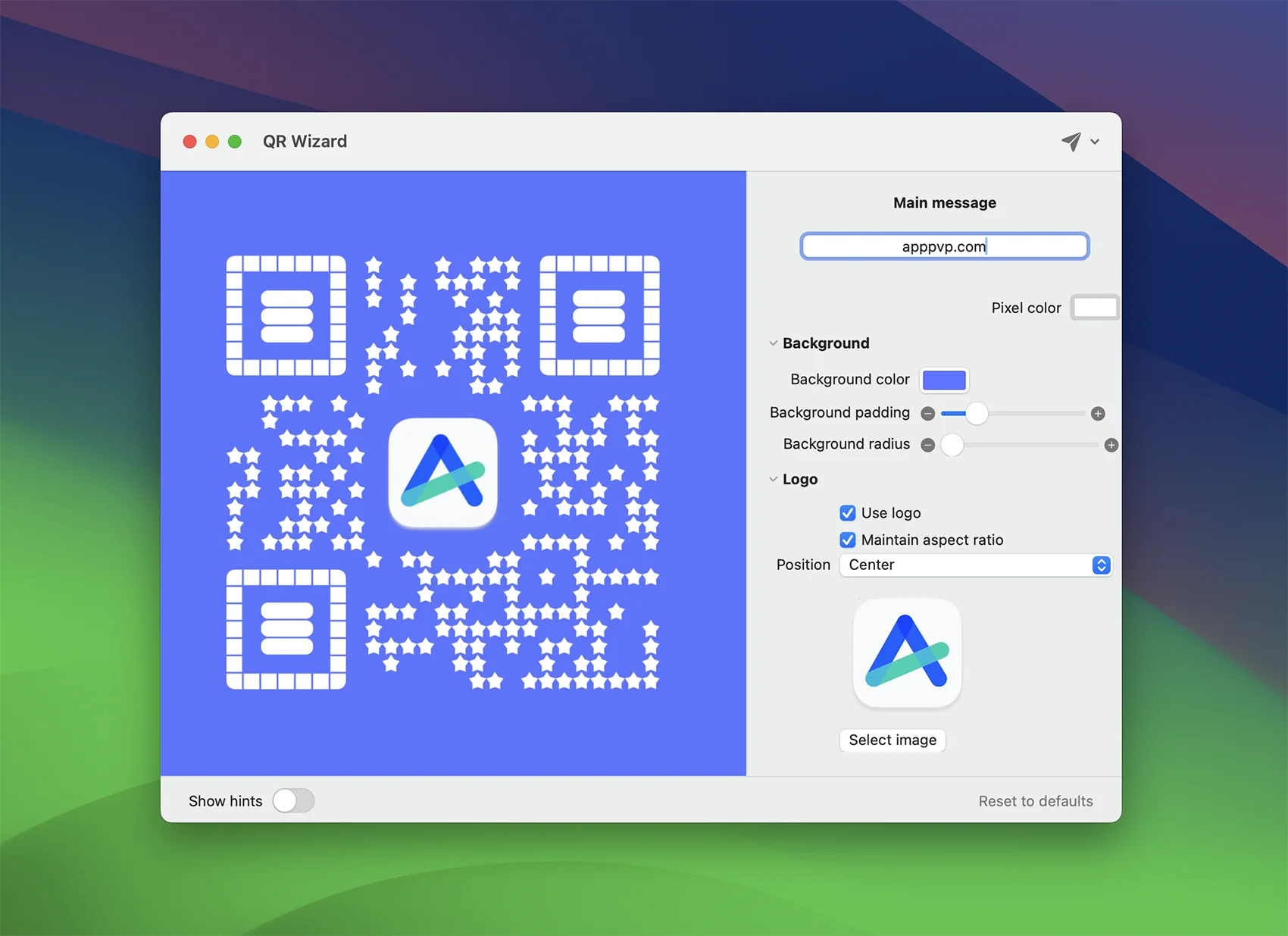Image resolution: width=1288 pixels, height=936 pixels.
Task: Close the QR Wizard window
Action: coord(190,142)
